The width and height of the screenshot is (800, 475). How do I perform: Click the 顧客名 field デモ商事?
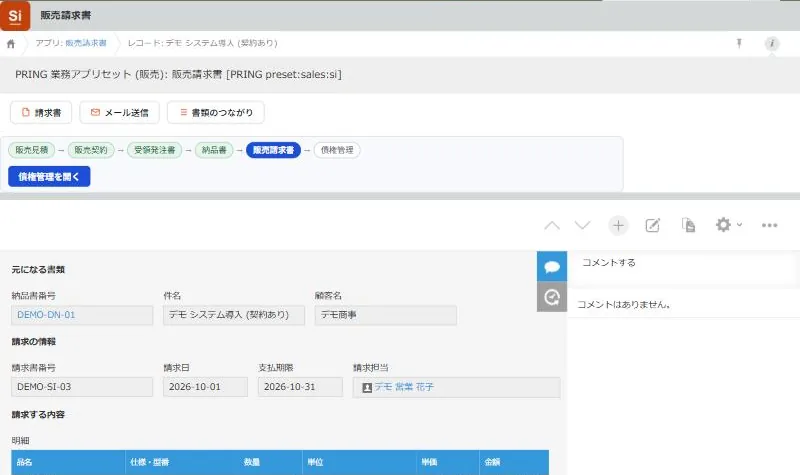coord(386,315)
